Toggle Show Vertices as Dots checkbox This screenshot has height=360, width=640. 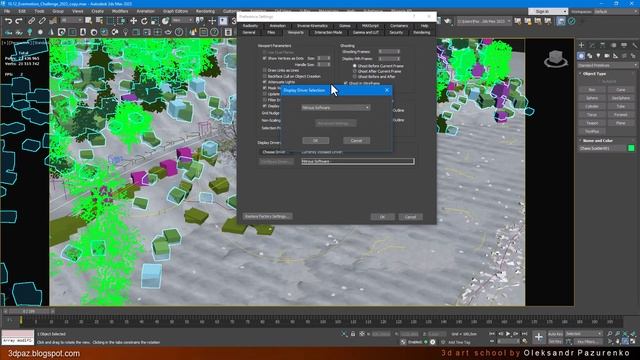(x=264, y=58)
